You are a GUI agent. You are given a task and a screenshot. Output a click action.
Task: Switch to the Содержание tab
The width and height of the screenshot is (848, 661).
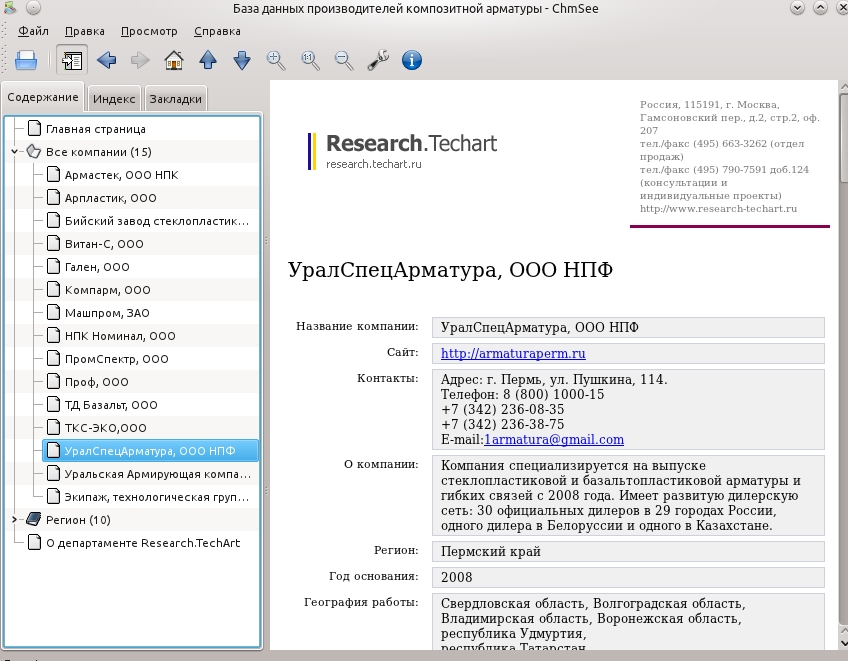tap(43, 97)
